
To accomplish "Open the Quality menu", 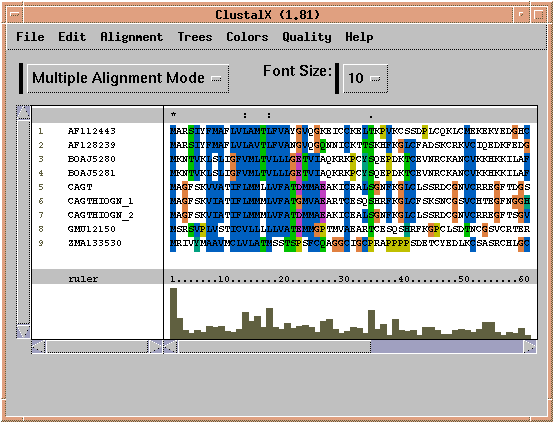I will coord(306,37).
